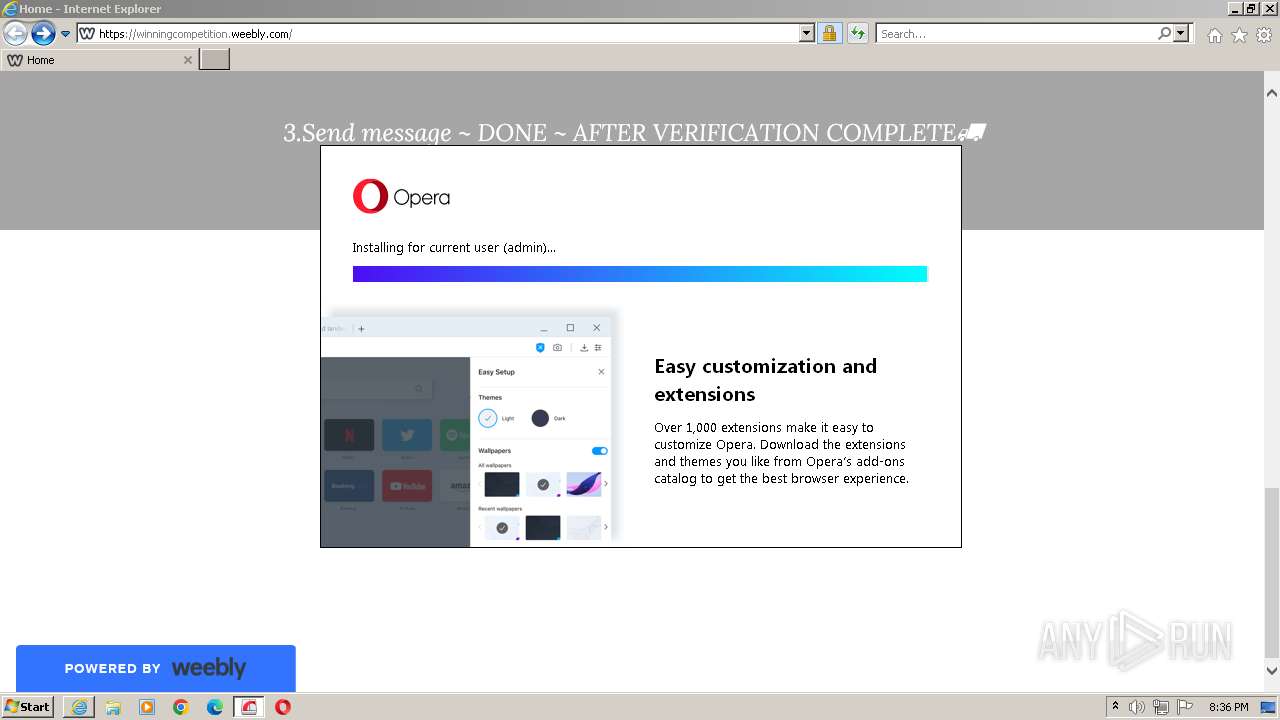Click the dark wallpaper thumbnail under All wallpapers
This screenshot has height=720, width=1280.
tap(502, 484)
